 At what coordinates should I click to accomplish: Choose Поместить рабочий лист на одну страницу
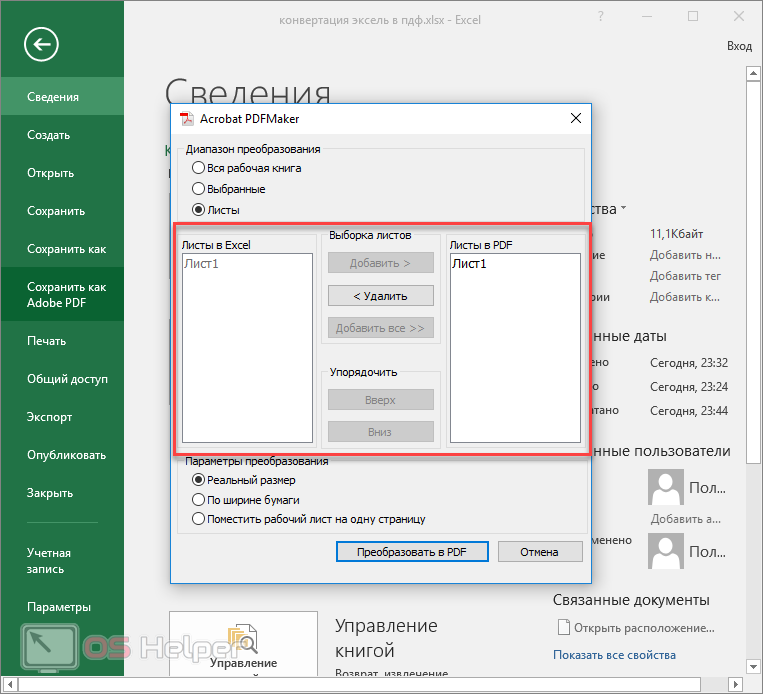(309, 519)
